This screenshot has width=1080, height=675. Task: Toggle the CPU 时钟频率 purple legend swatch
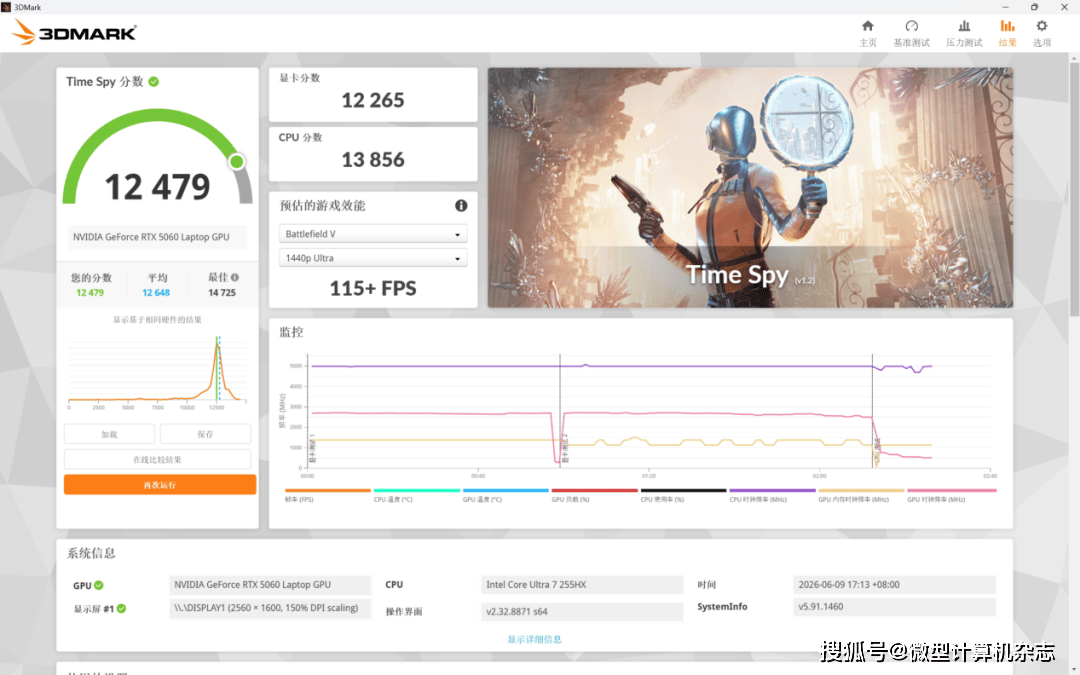coord(771,490)
